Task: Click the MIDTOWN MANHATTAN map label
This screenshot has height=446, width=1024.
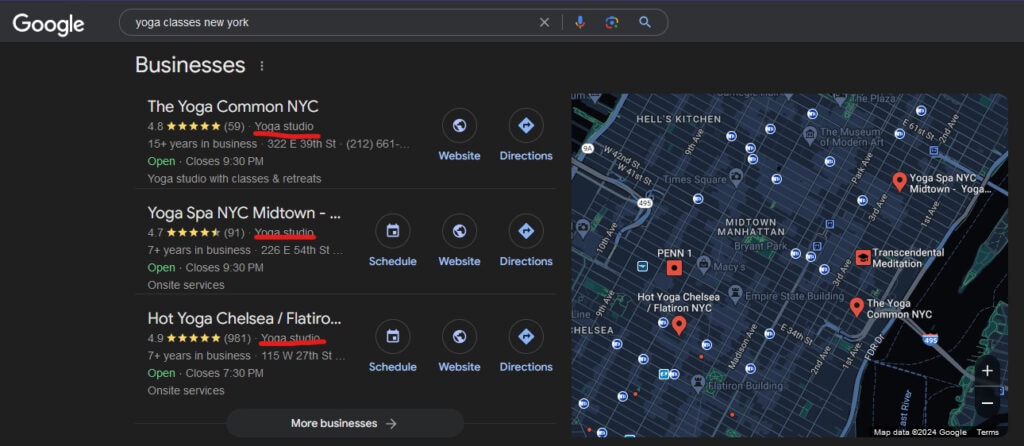Action: coord(750,227)
